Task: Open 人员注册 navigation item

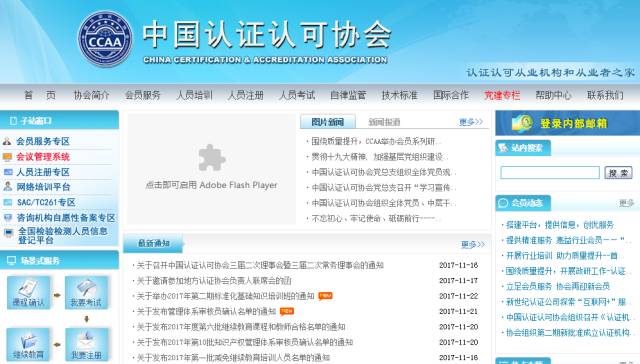Action: coord(246,95)
